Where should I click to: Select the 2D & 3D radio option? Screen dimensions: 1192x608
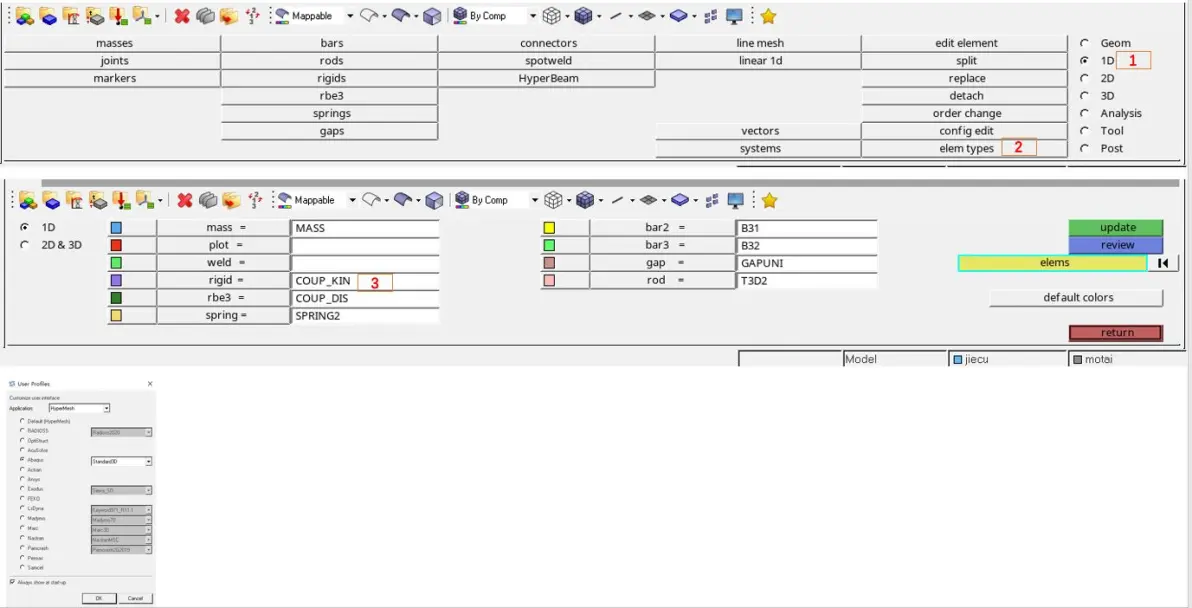(25, 245)
